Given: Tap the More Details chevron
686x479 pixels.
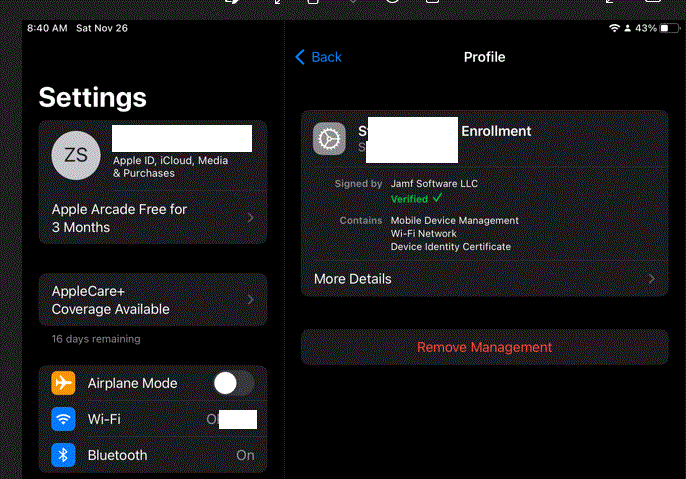Looking at the screenshot, I should [652, 279].
